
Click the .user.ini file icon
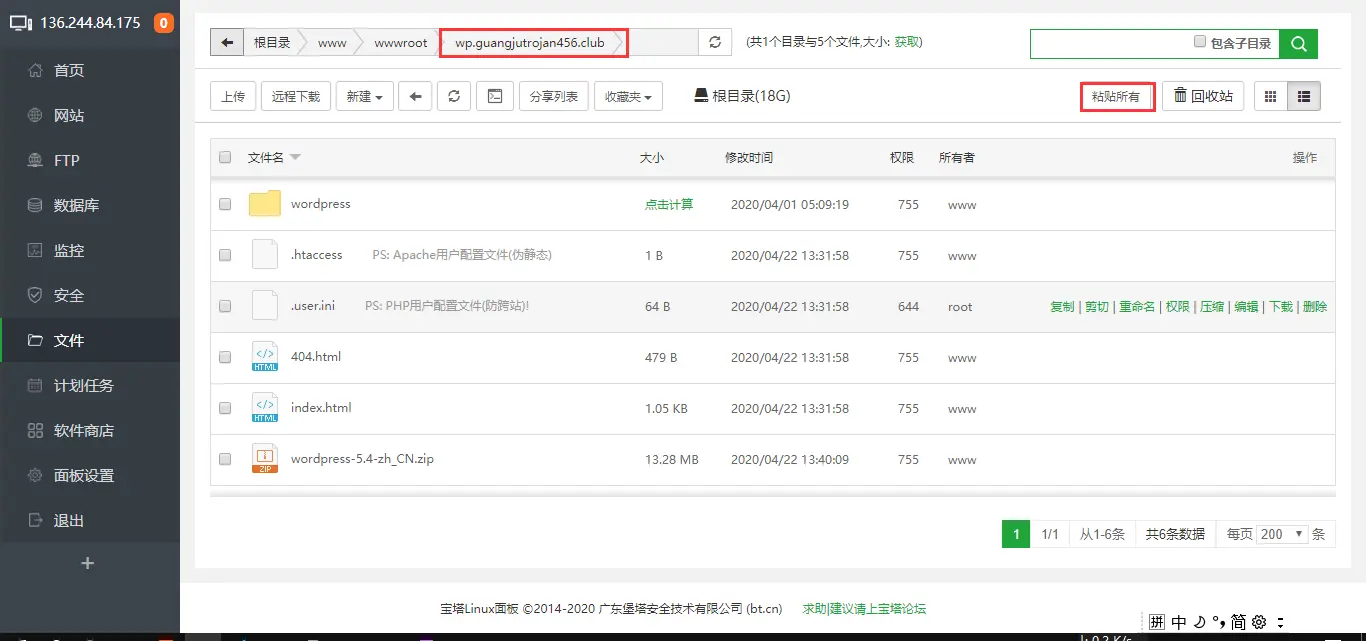(x=265, y=306)
